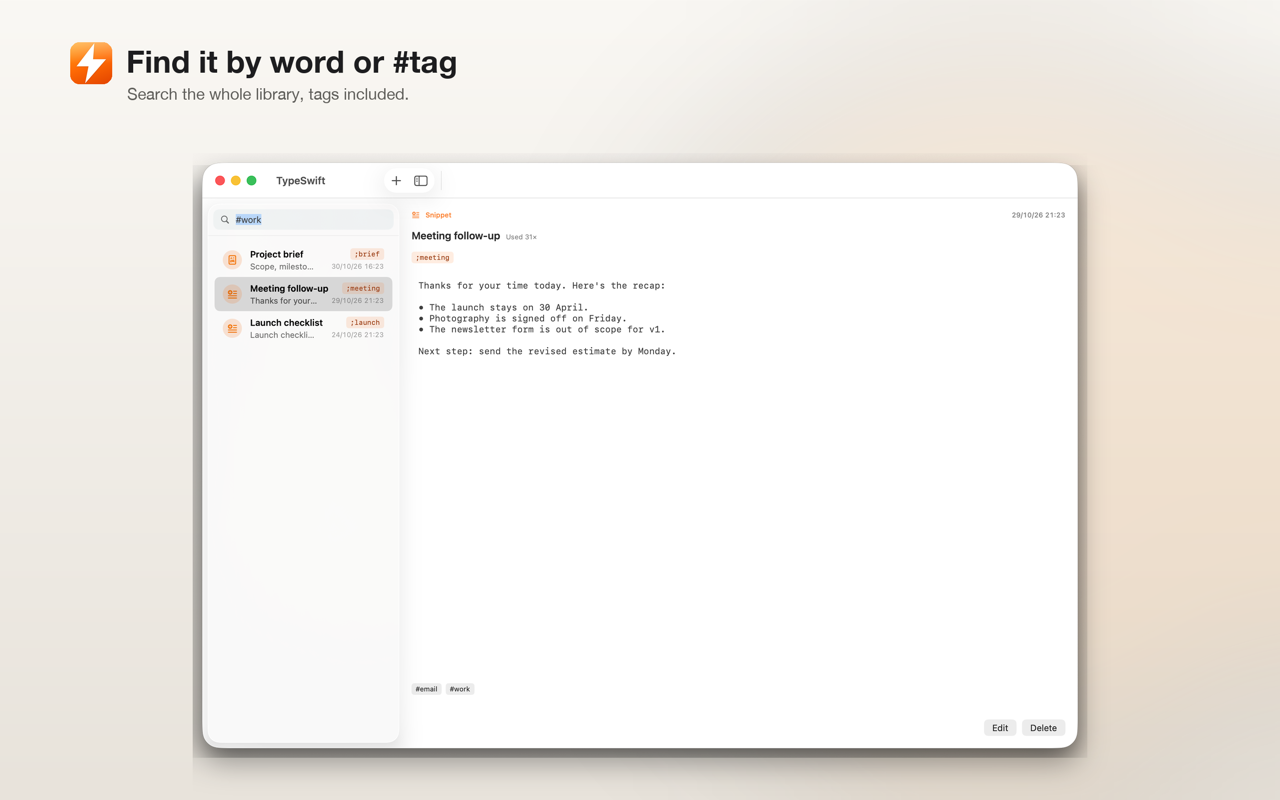The width and height of the screenshot is (1280, 800).
Task: Click the 'Next step: send the revised estimate' line
Action: coord(547,351)
